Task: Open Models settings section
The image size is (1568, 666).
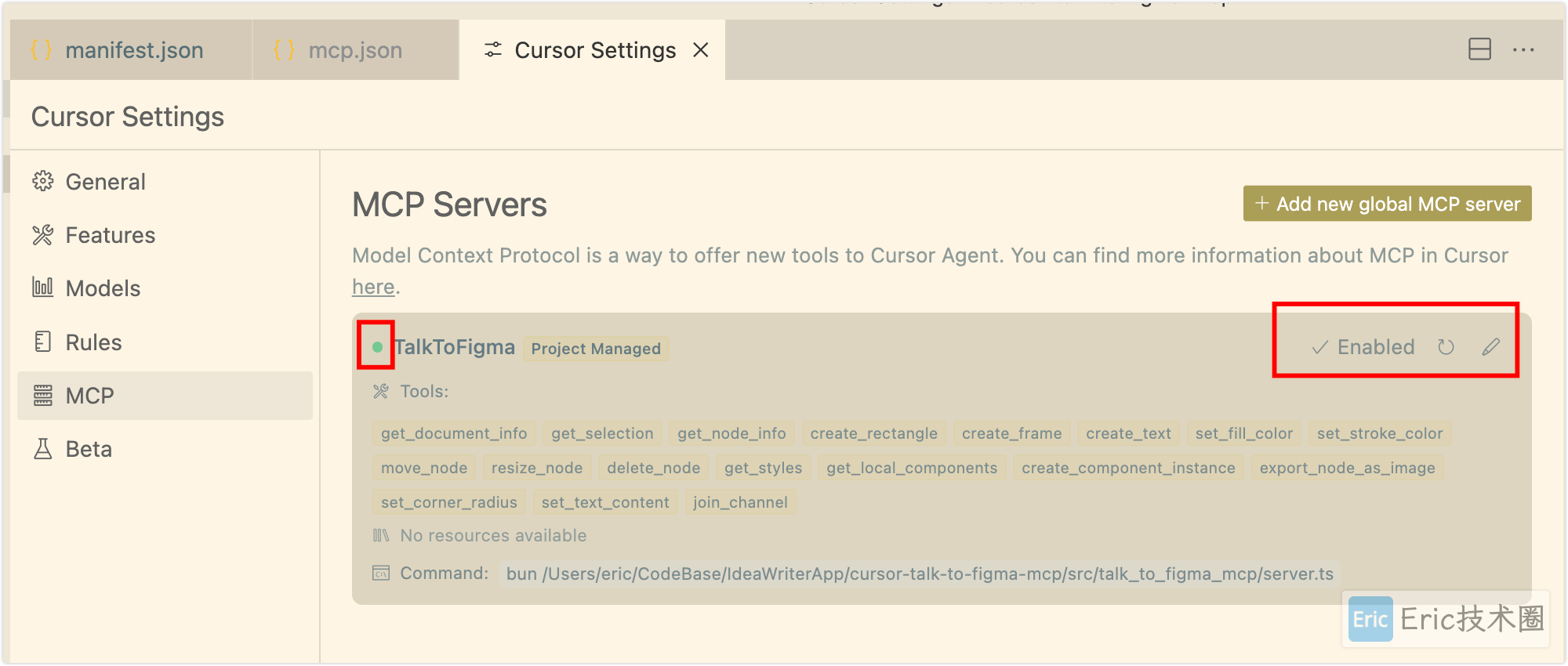Action: tap(165, 288)
